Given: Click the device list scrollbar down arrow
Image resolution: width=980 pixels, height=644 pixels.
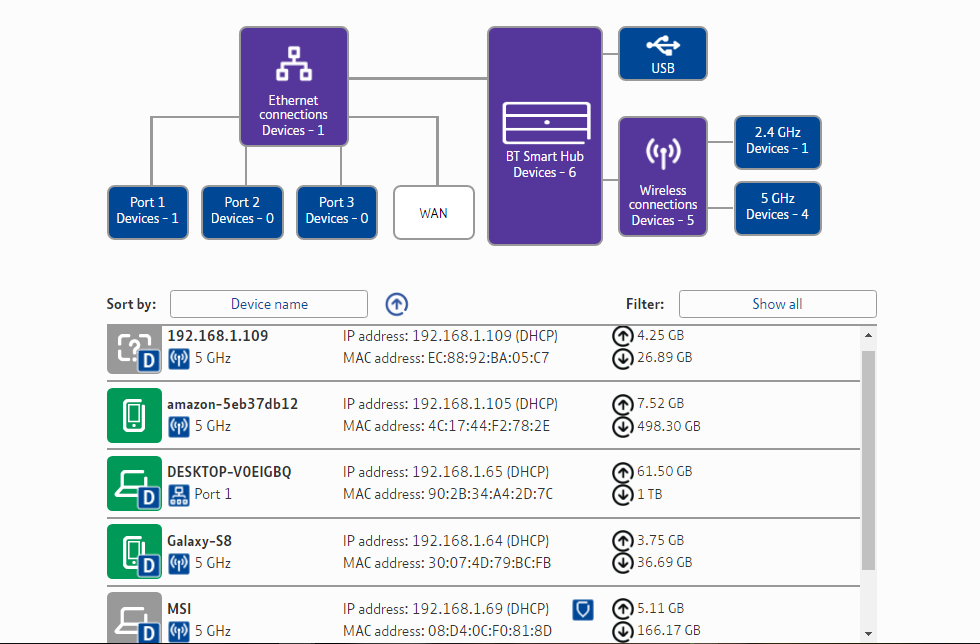Looking at the screenshot, I should [x=867, y=632].
